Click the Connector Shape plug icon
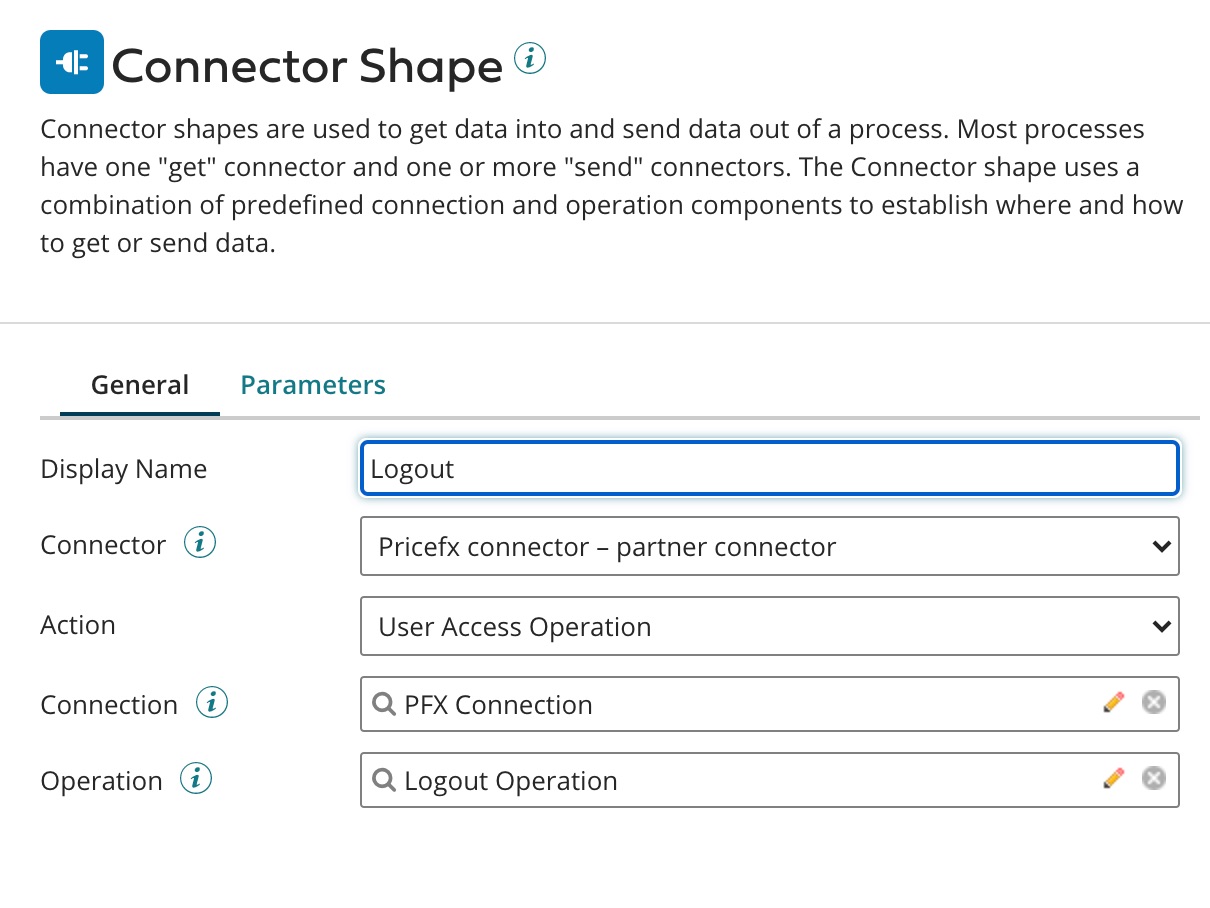This screenshot has height=908, width=1210. 72,62
